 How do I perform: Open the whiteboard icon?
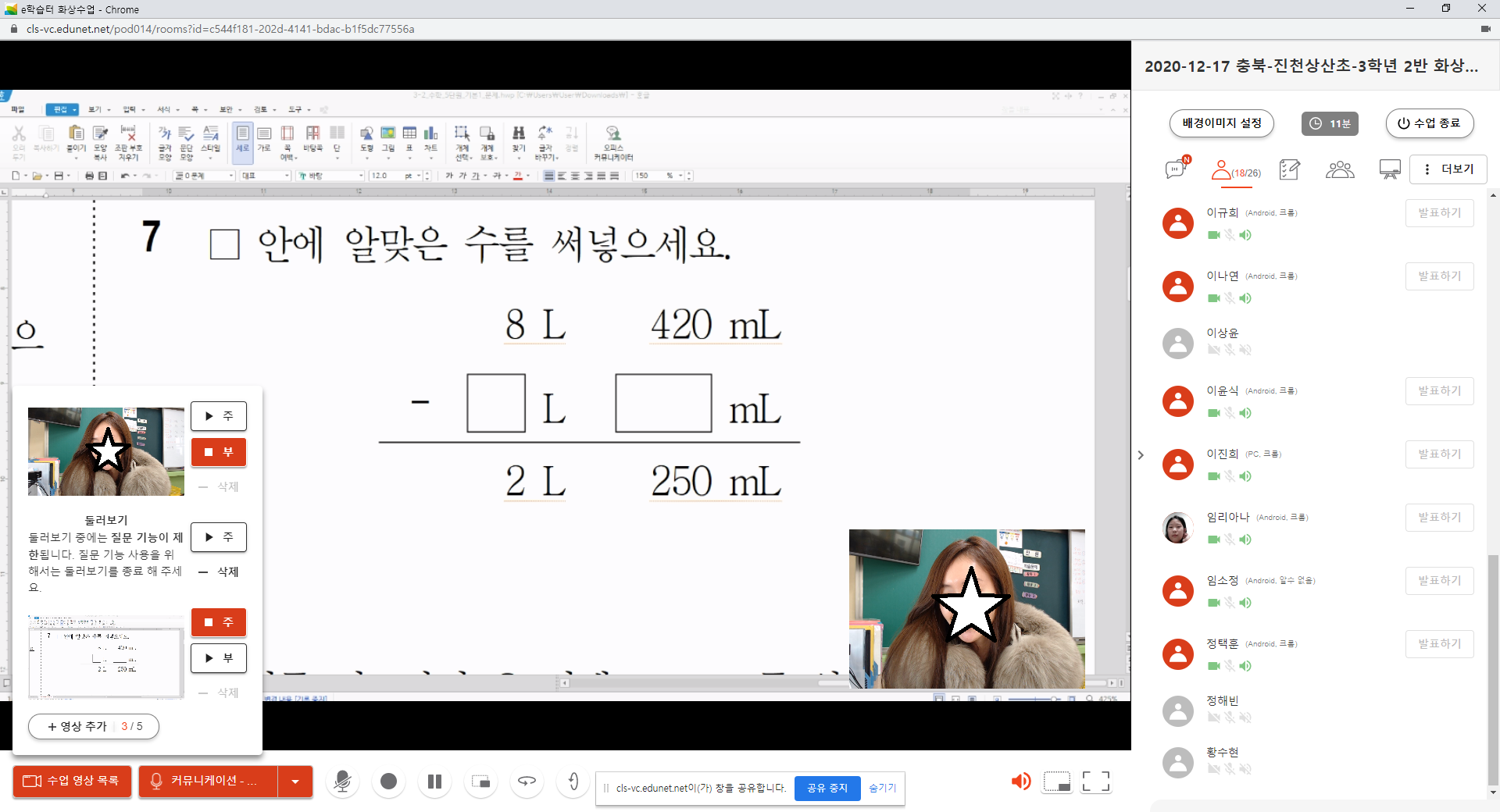[x=1390, y=169]
